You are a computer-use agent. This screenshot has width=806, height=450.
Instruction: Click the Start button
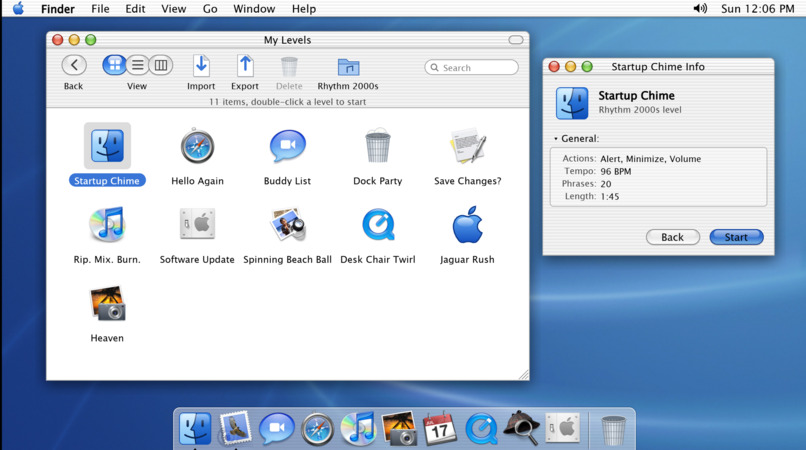coord(736,237)
